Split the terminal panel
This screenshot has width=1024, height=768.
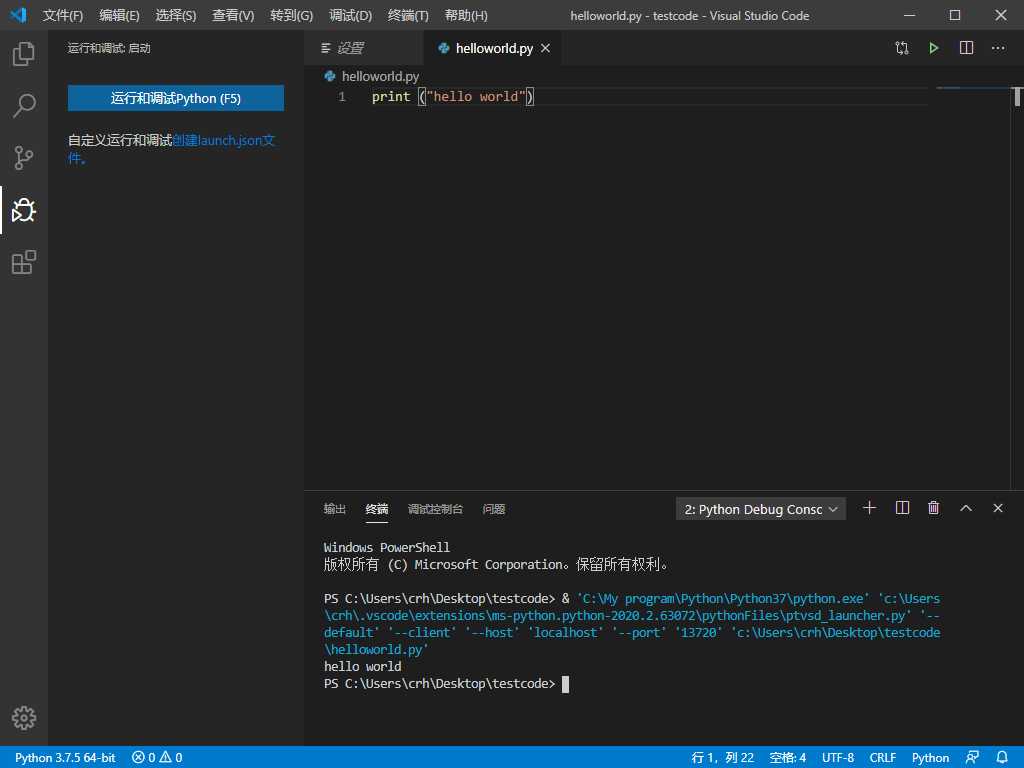[902, 508]
